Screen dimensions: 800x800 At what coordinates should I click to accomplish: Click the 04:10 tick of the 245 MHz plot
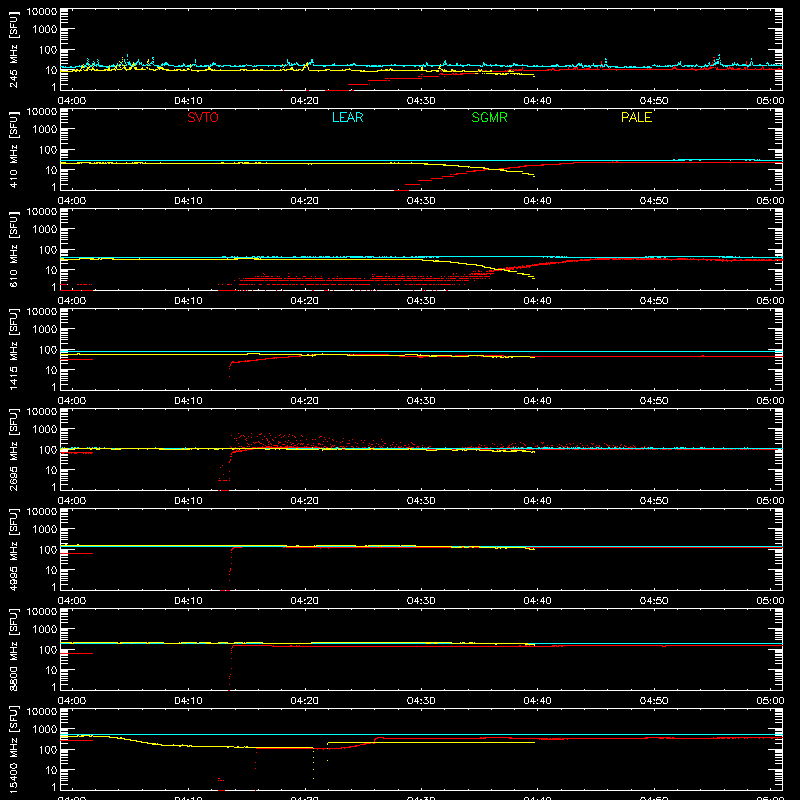click(188, 101)
